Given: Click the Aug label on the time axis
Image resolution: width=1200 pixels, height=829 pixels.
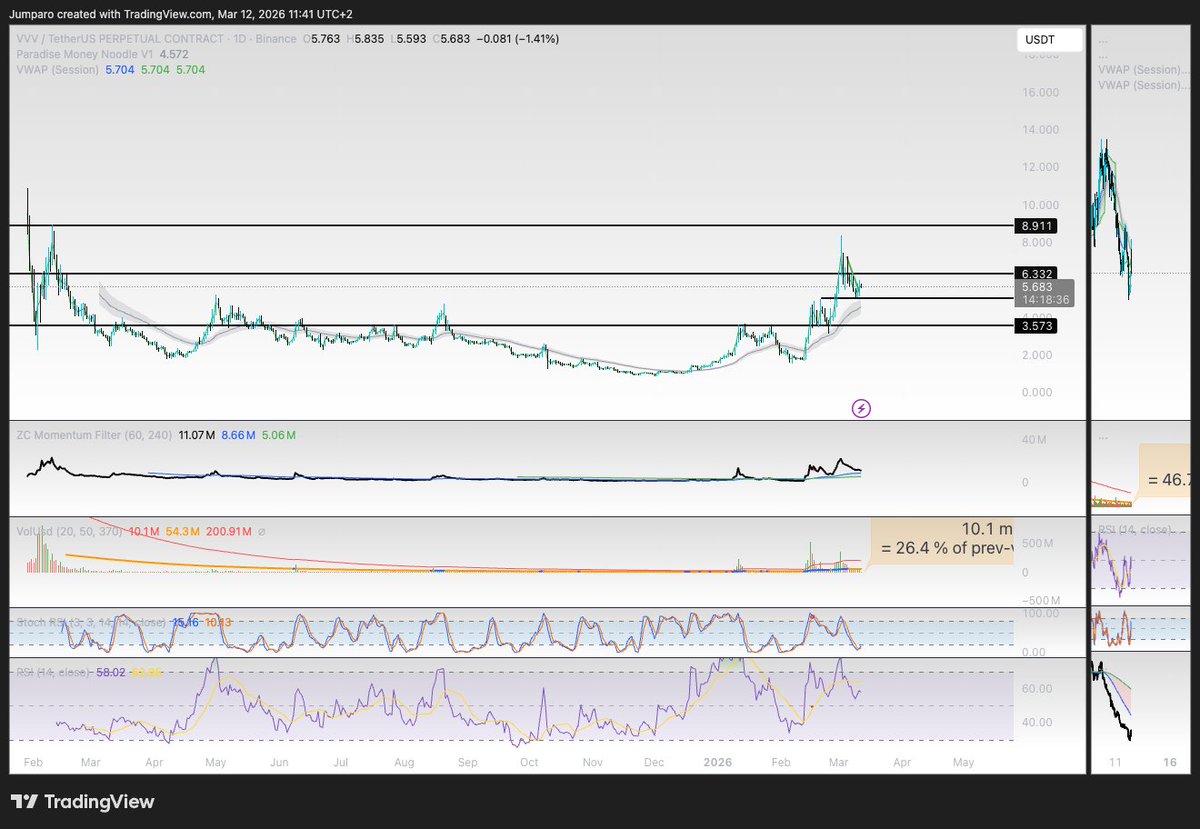Looking at the screenshot, I should tap(405, 762).
